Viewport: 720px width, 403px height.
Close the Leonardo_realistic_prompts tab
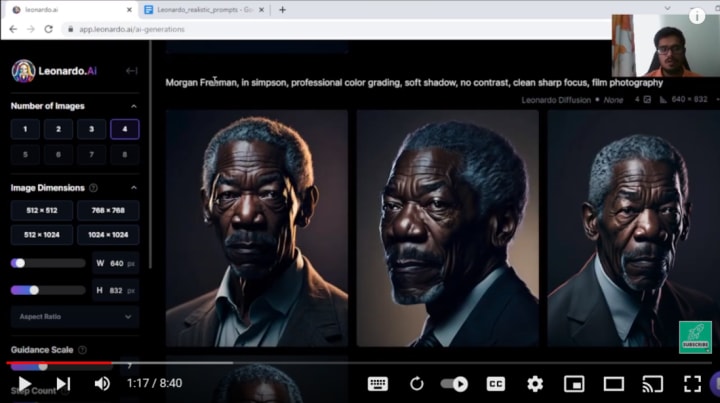coord(261,10)
